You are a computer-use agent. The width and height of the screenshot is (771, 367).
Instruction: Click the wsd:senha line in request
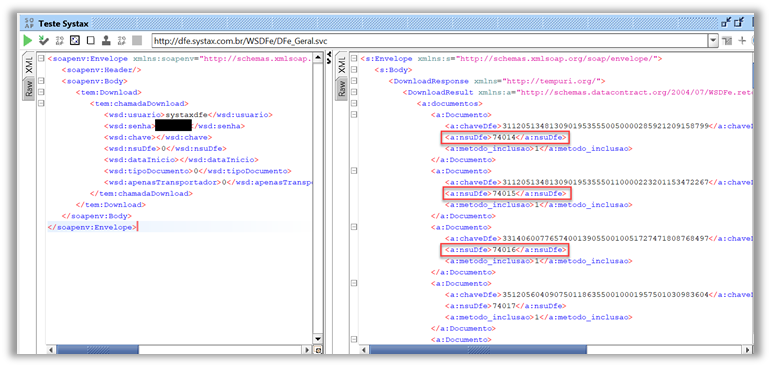174,126
